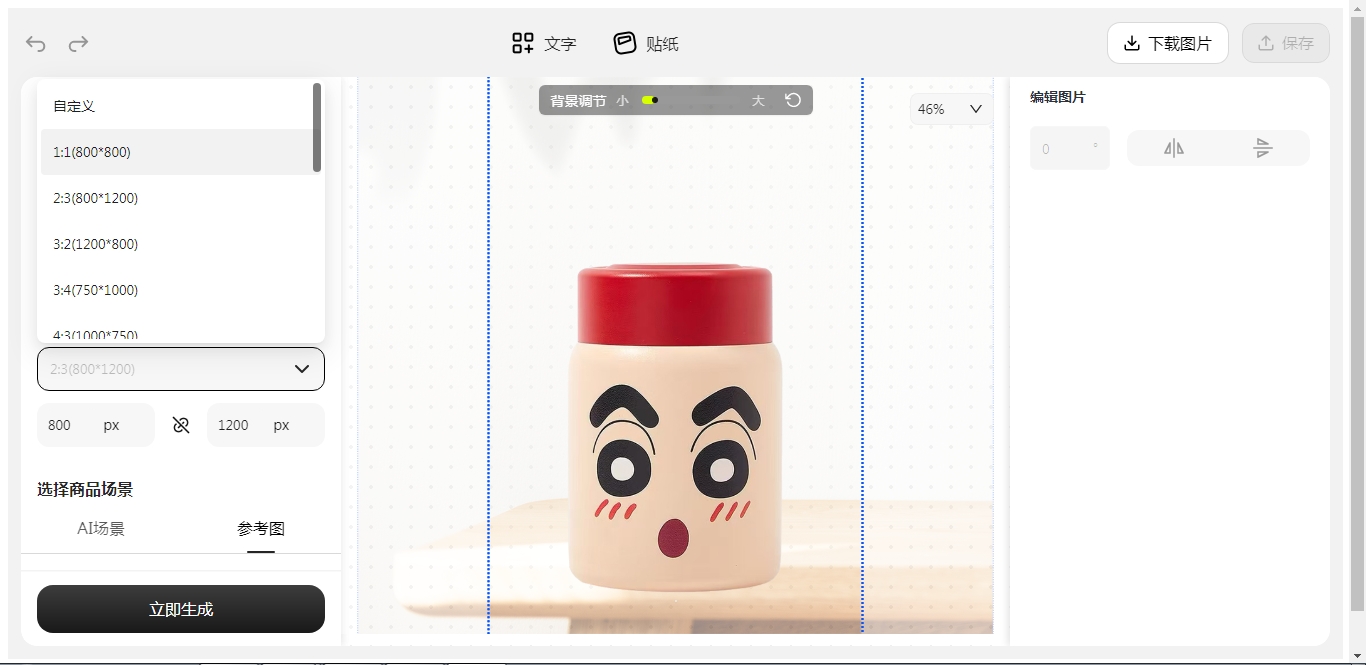The height and width of the screenshot is (665, 1366).
Task: Click the 大 label on background slider
Action: pos(758,101)
